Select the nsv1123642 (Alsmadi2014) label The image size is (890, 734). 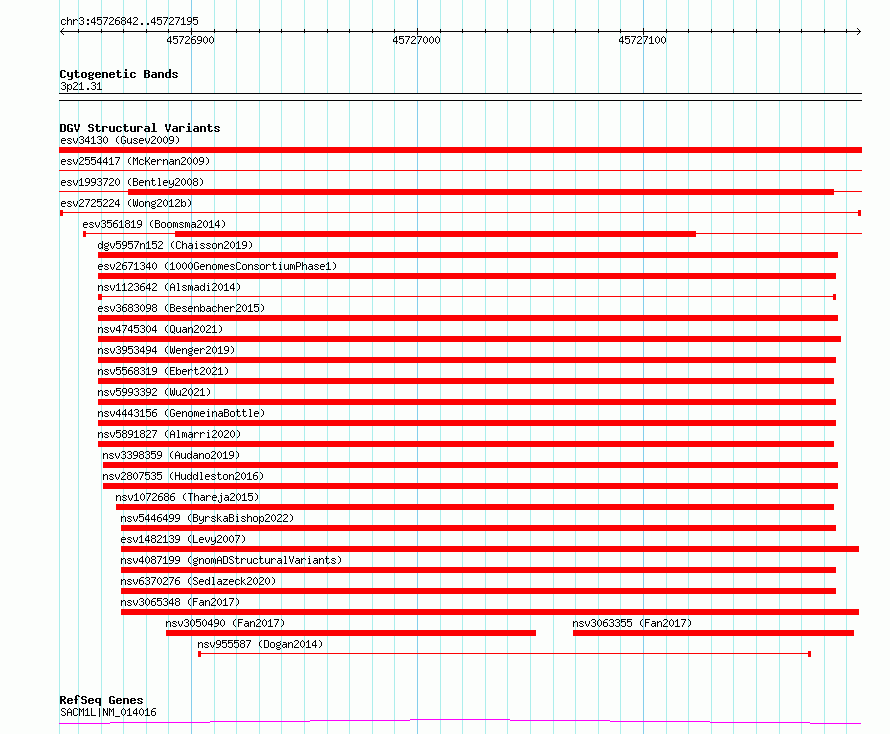pos(169,287)
